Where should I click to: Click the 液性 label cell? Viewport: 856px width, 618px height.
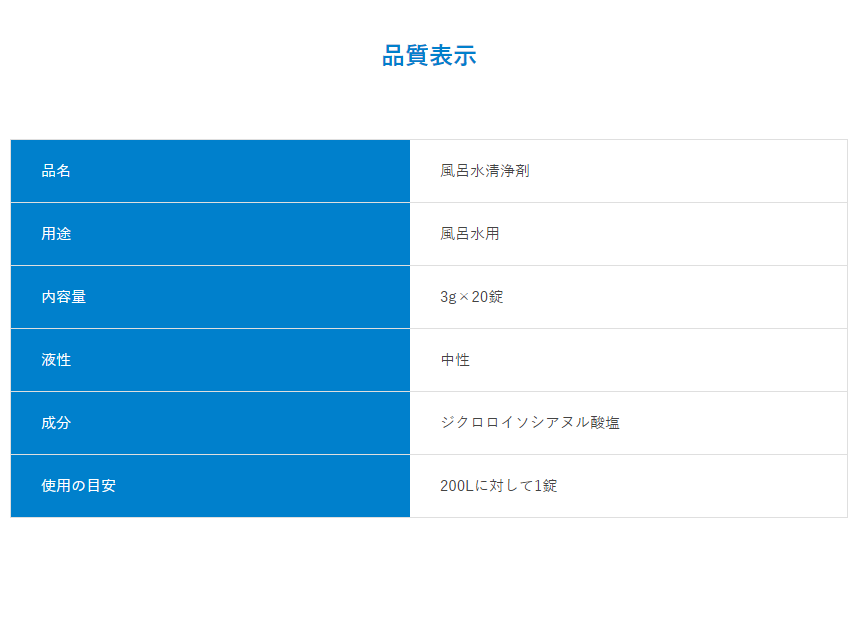(56, 360)
